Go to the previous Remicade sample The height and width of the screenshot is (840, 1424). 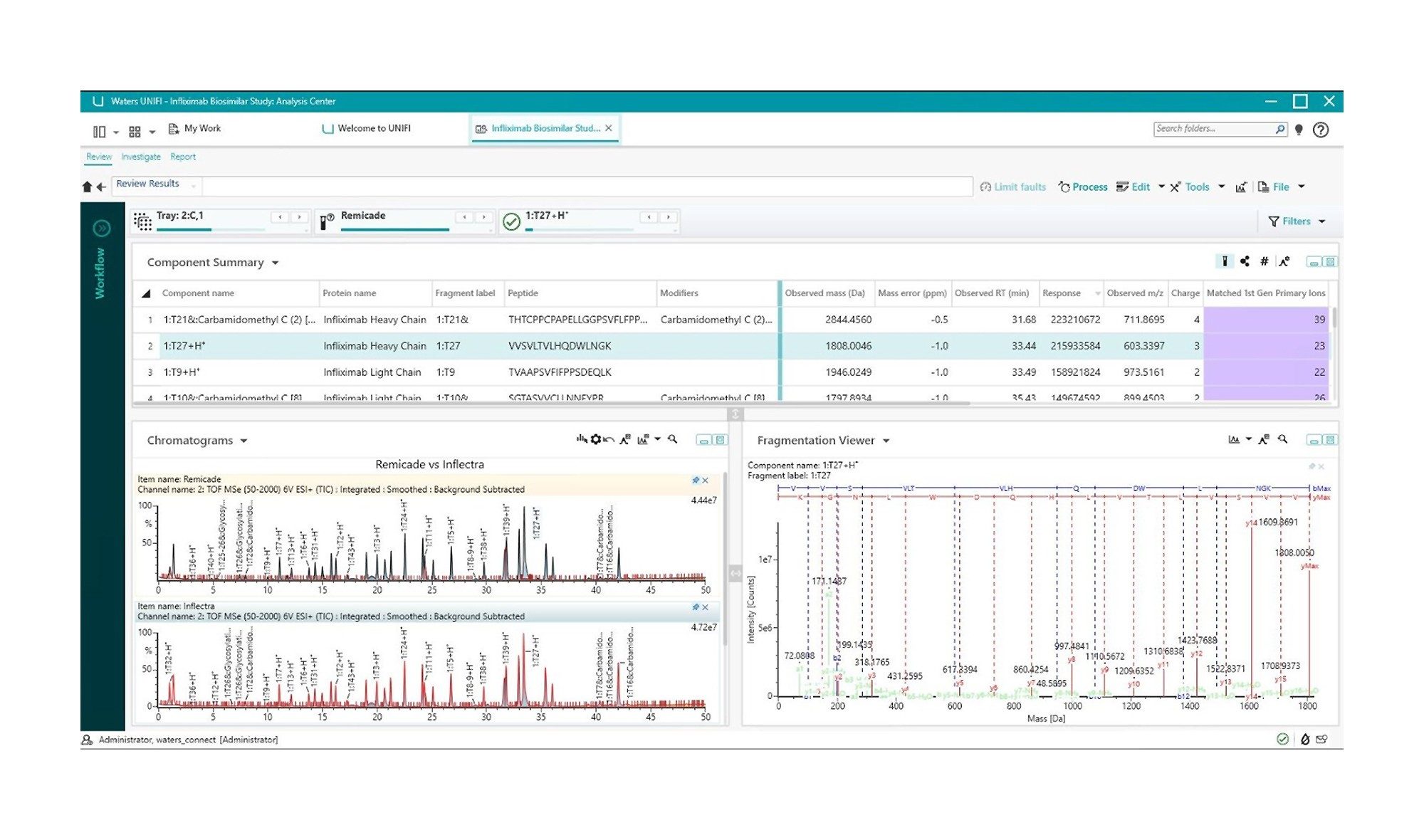click(x=465, y=217)
